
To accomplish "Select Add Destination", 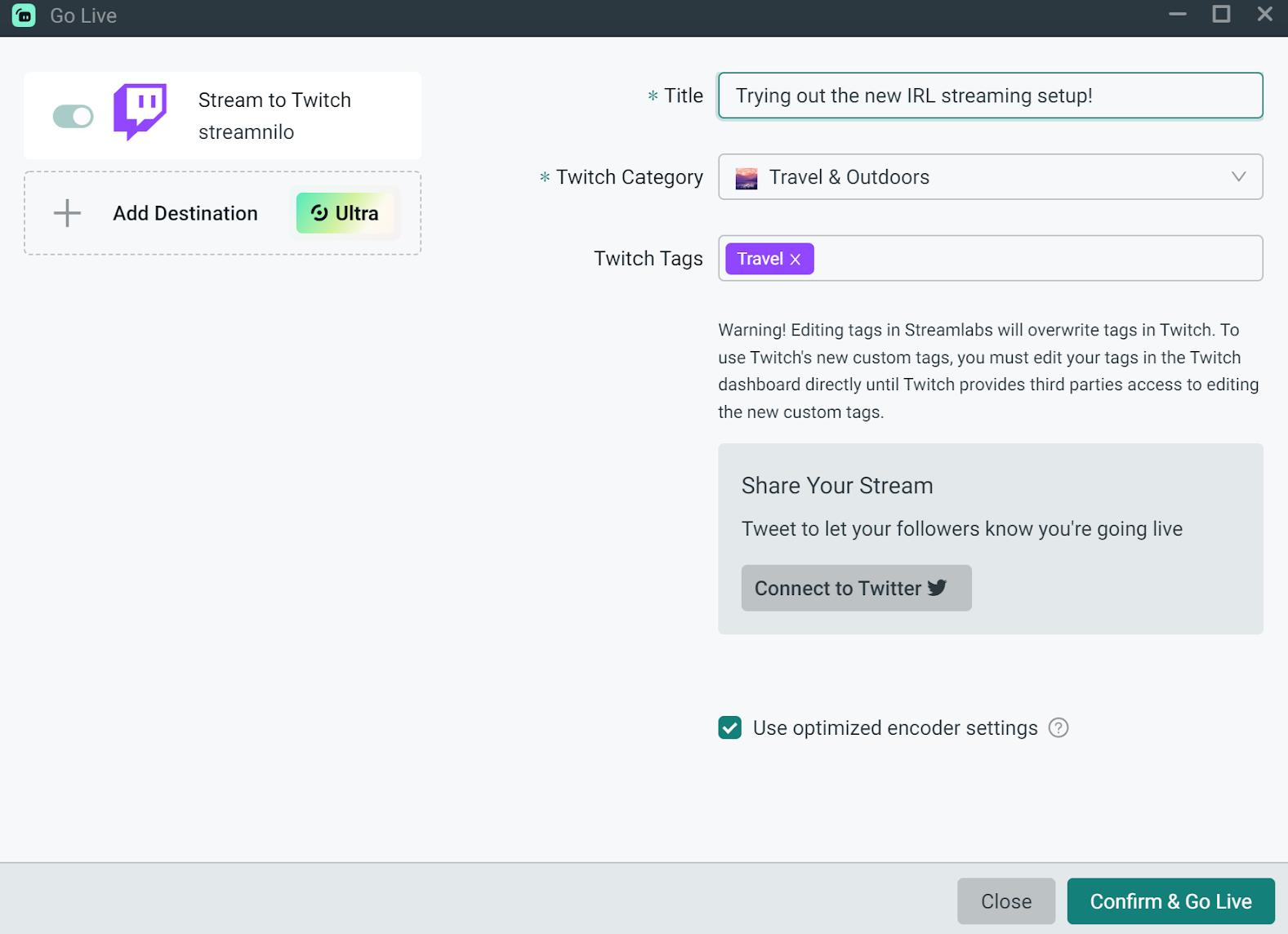I will (x=185, y=213).
